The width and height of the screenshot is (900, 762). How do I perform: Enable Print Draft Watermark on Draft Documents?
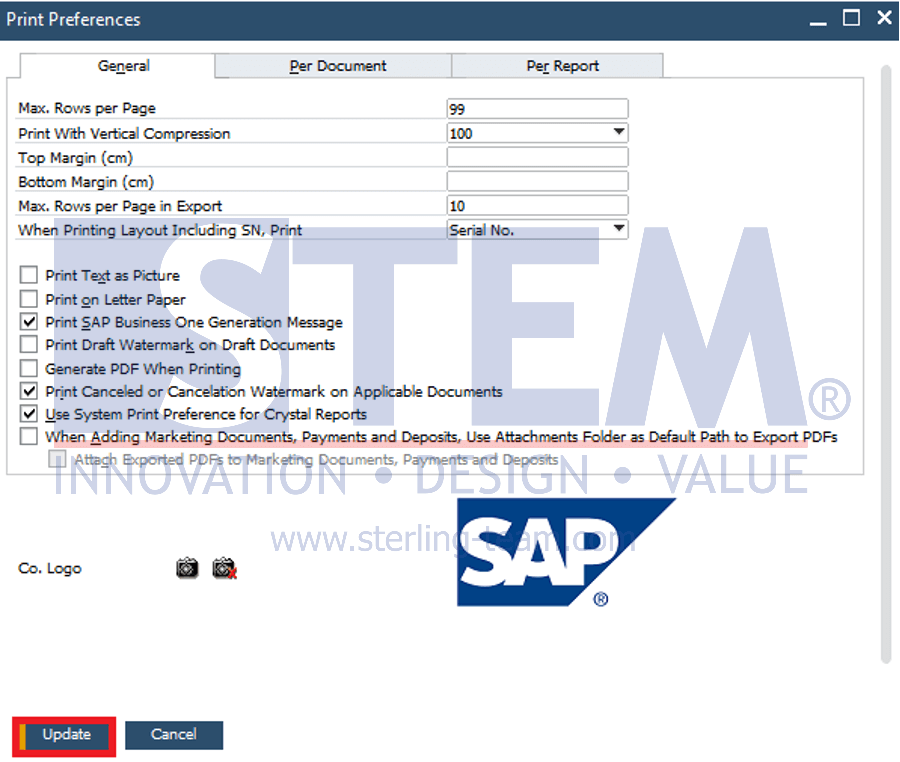[x=29, y=344]
